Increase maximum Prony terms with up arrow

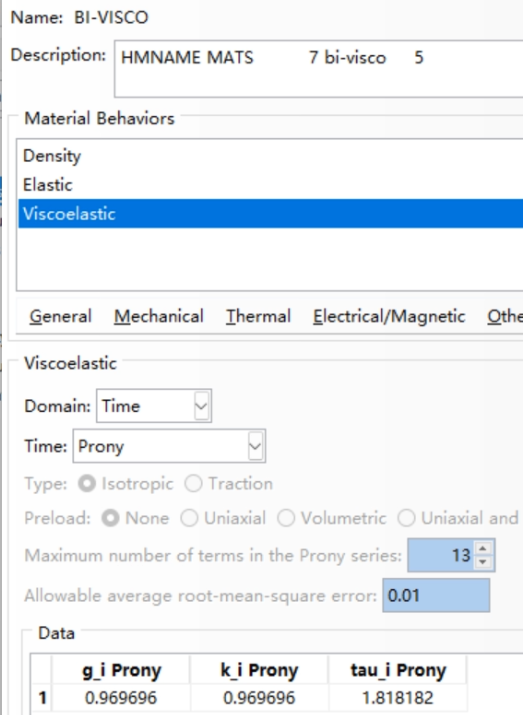tap(482, 548)
